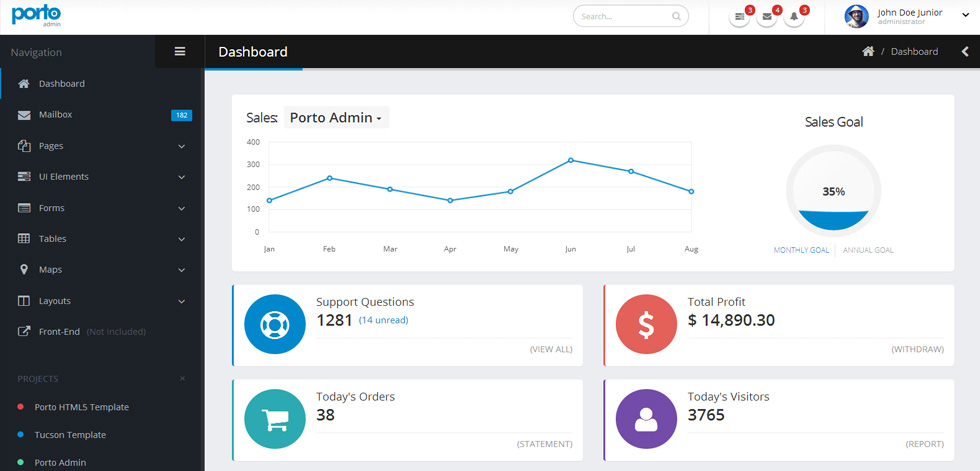Viewport: 980px width, 471px height.
Task: Click the Jun data point on the chart
Action: [x=571, y=161]
